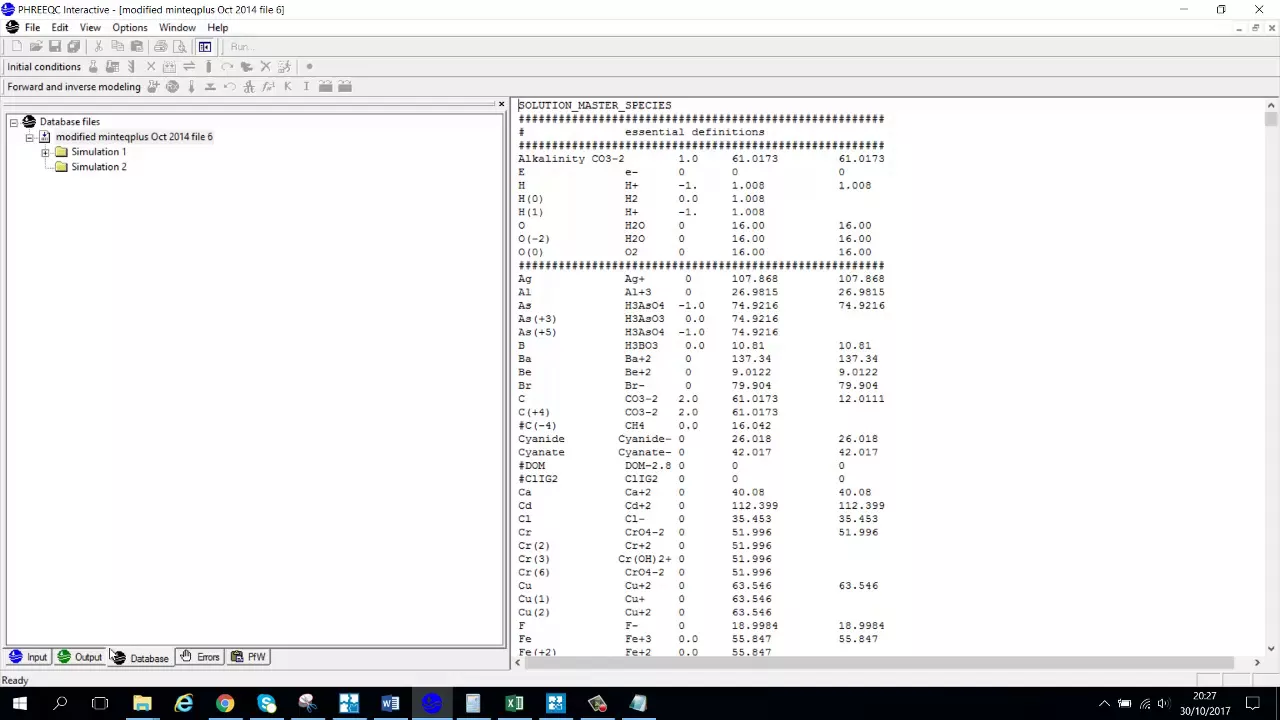1280x720 pixels.
Task: Click the Cyanide row text
Action: pyautogui.click(x=698, y=439)
